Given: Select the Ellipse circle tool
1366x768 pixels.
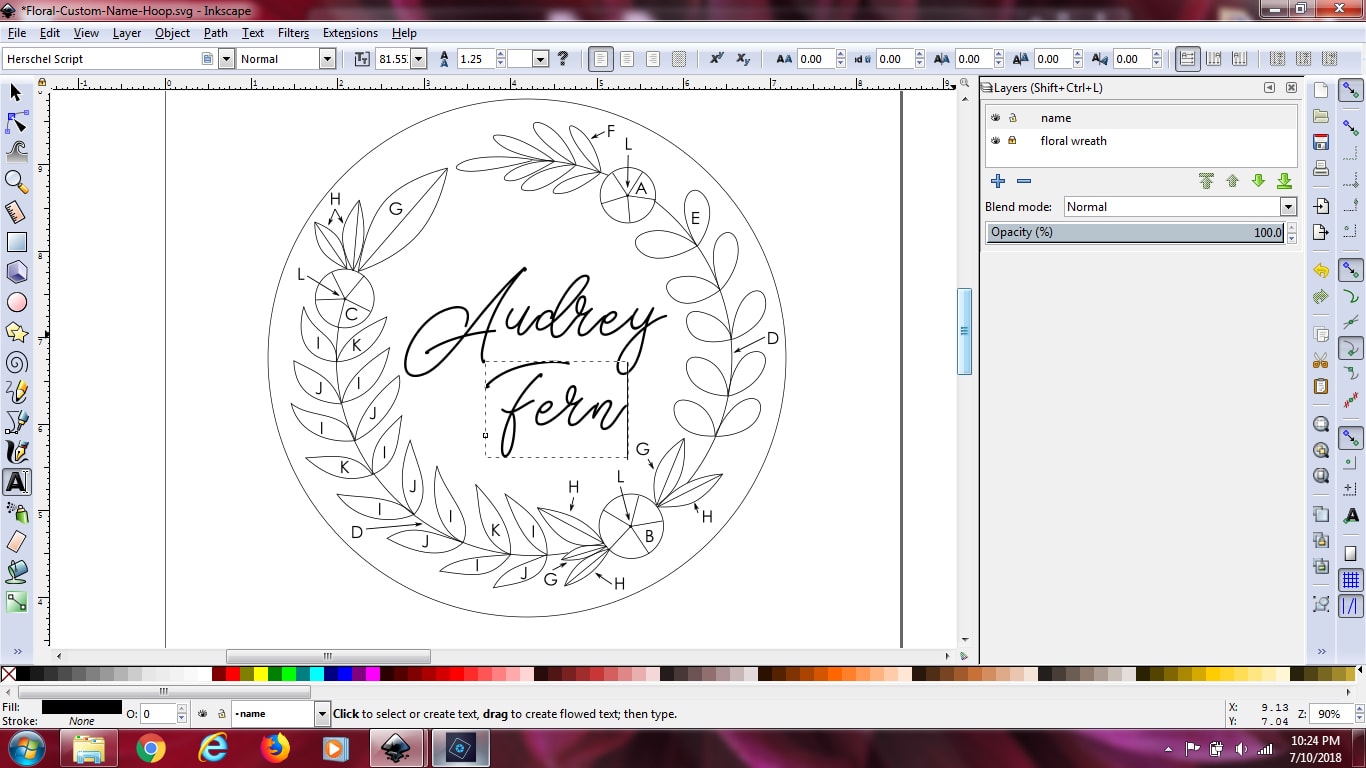Looking at the screenshot, I should tap(16, 302).
